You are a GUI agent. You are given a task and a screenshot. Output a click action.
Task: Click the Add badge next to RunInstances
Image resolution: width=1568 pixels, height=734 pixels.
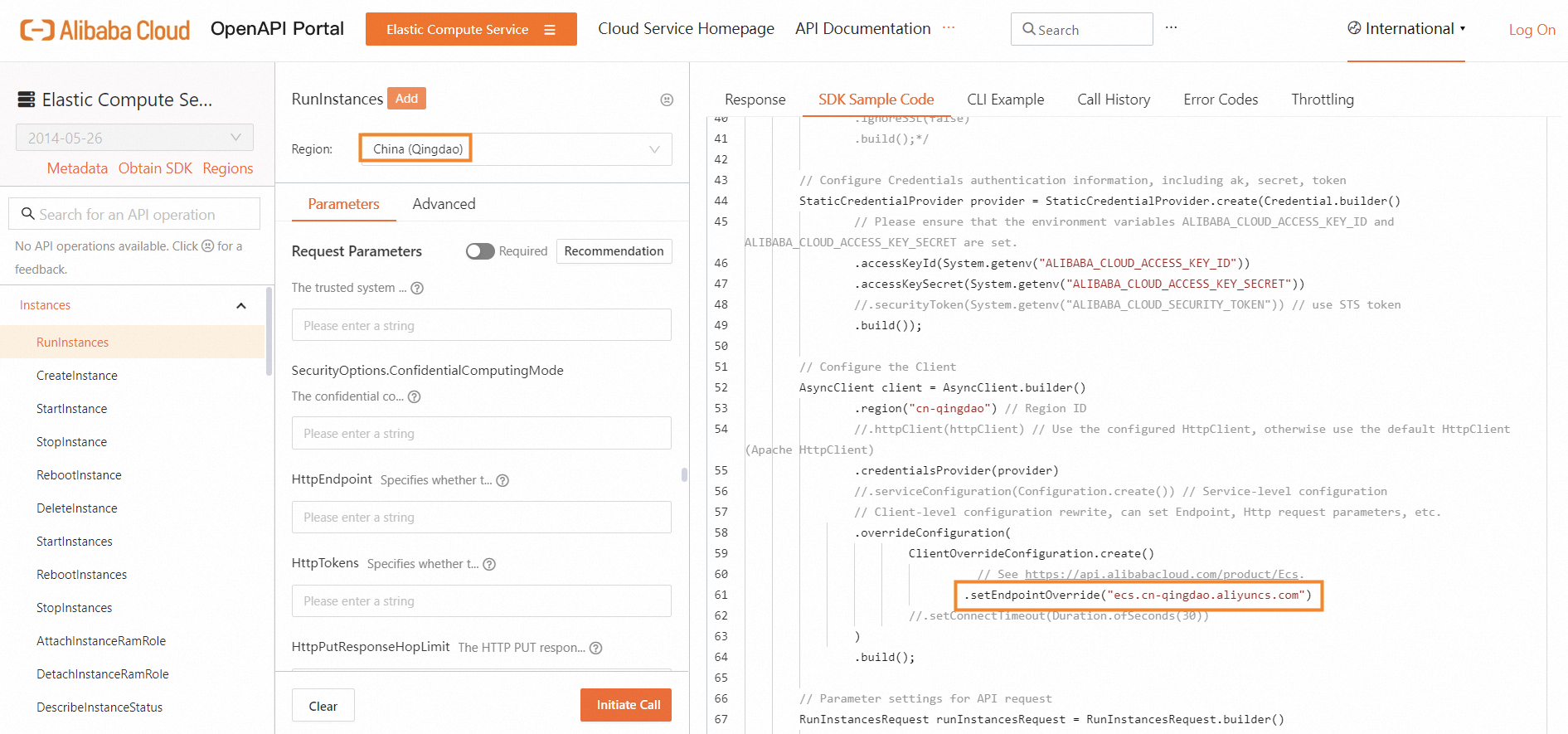coord(406,99)
